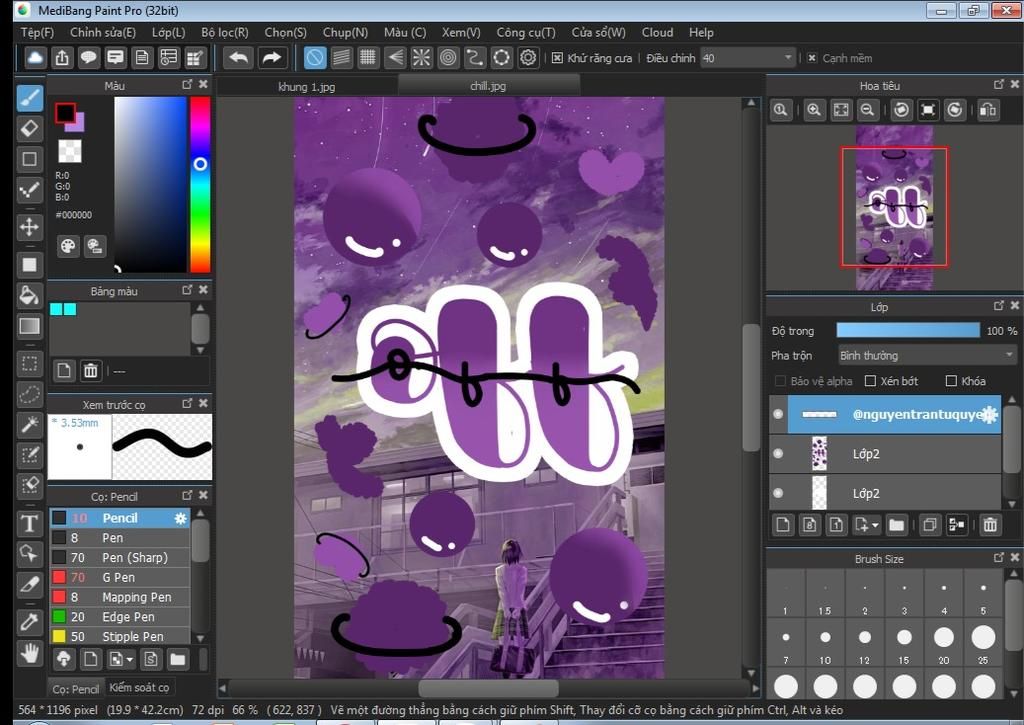
Task: Click the hue slider in Màu panel
Action: (200, 184)
